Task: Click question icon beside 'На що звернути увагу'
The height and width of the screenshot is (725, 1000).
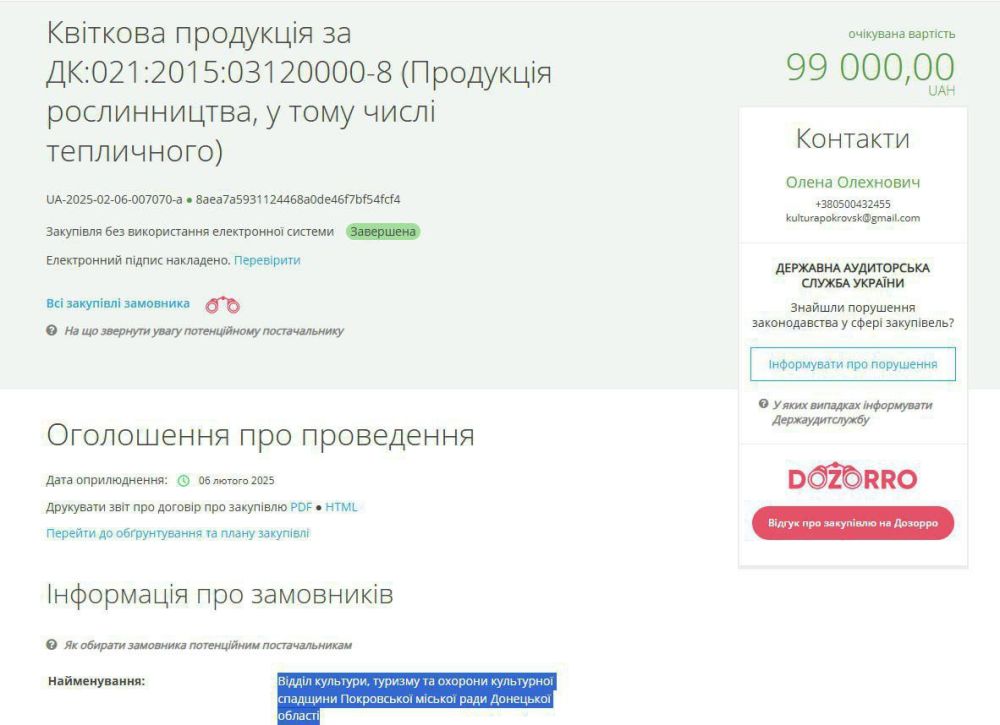Action: click(x=51, y=331)
